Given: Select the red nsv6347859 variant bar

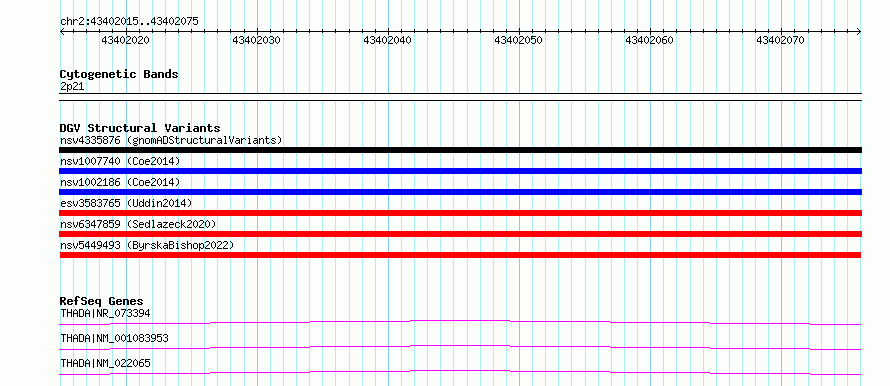Looking at the screenshot, I should [x=460, y=234].
